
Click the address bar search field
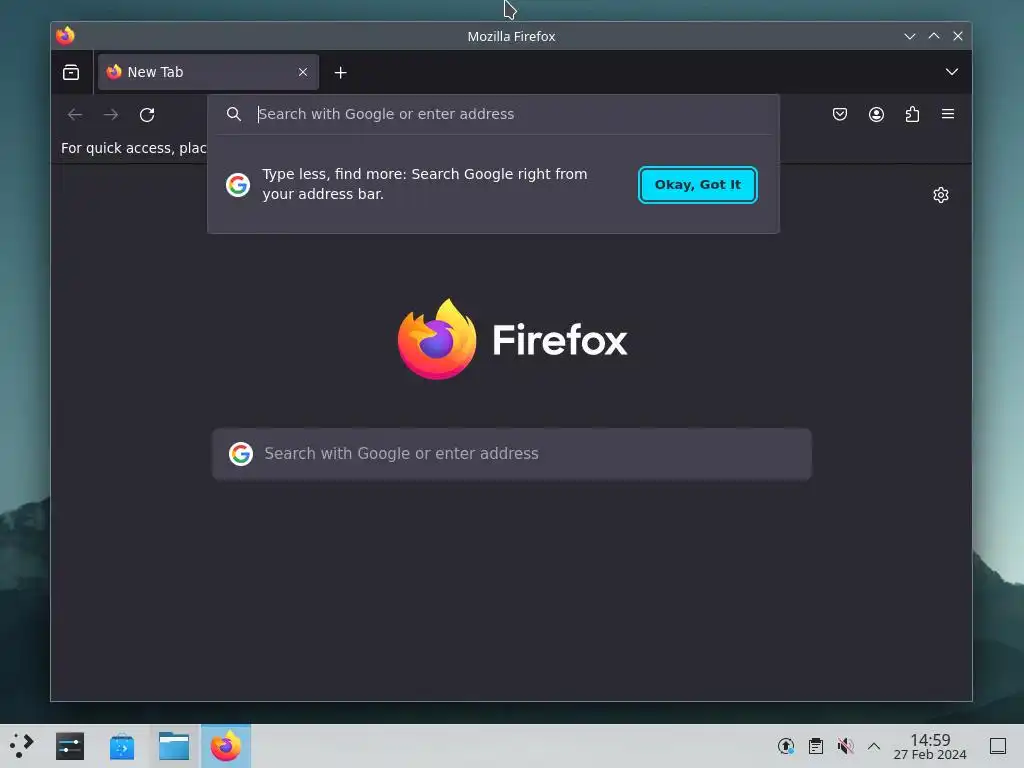tap(493, 114)
